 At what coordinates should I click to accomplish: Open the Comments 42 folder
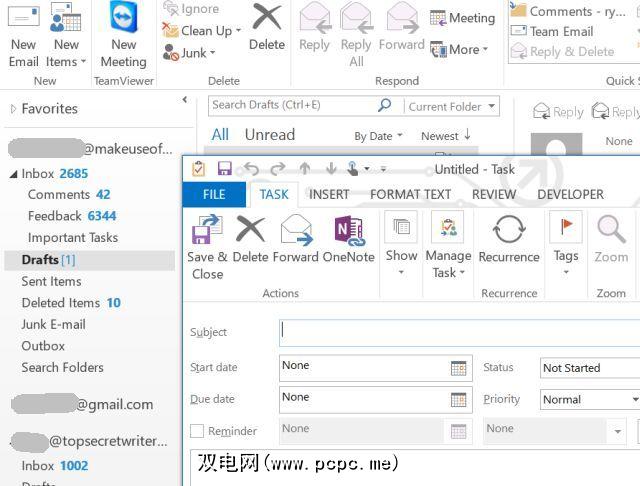pos(69,195)
